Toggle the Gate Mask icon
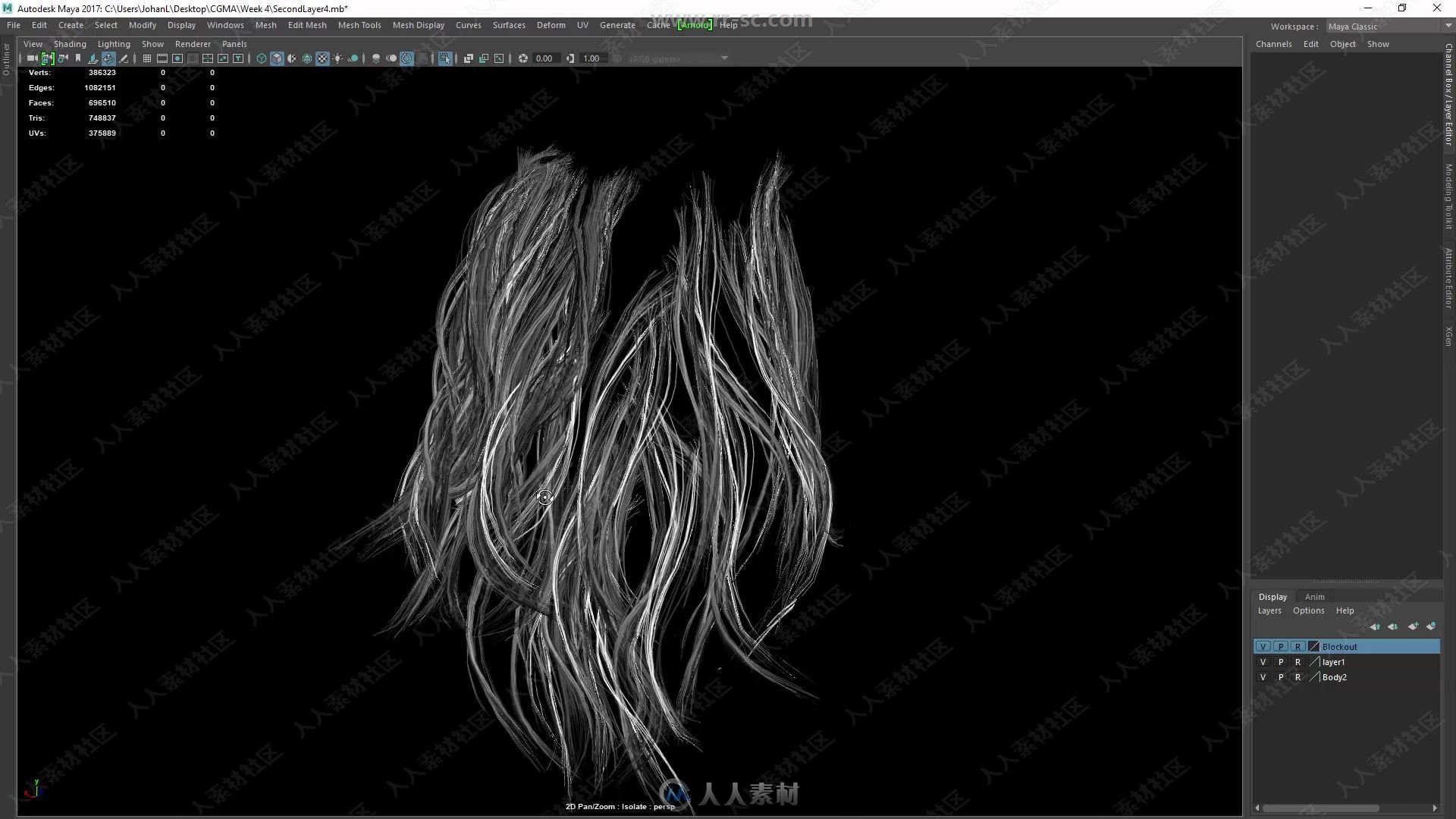 193,58
